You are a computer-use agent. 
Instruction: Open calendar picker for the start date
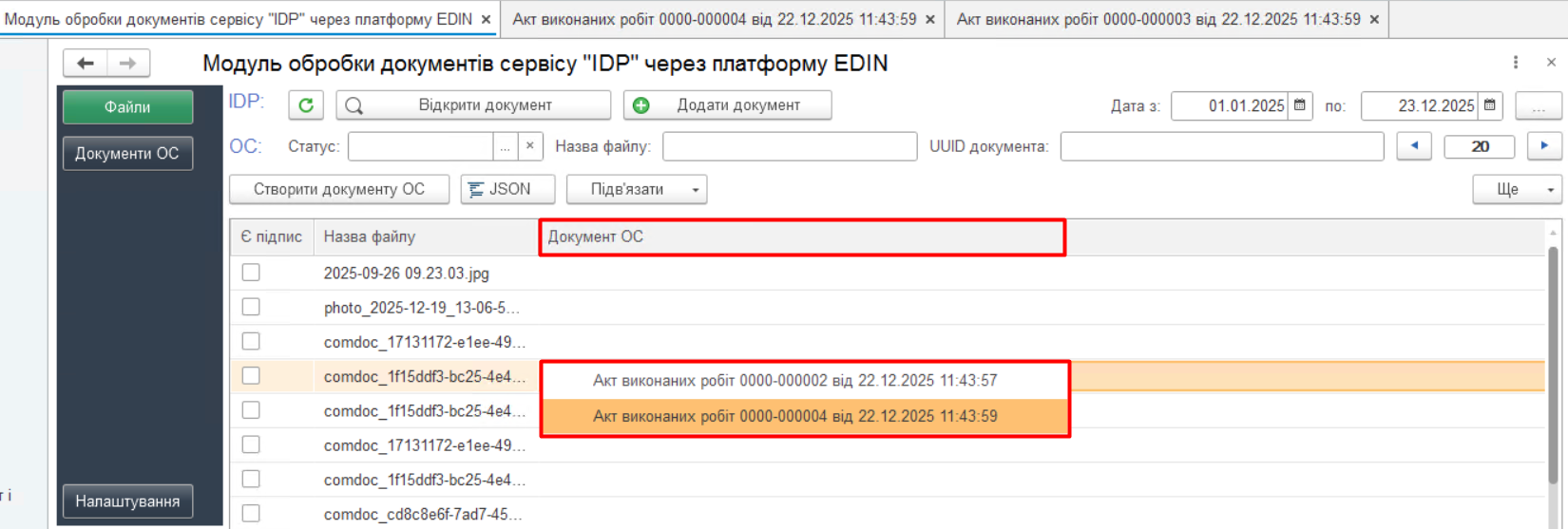tap(1300, 105)
